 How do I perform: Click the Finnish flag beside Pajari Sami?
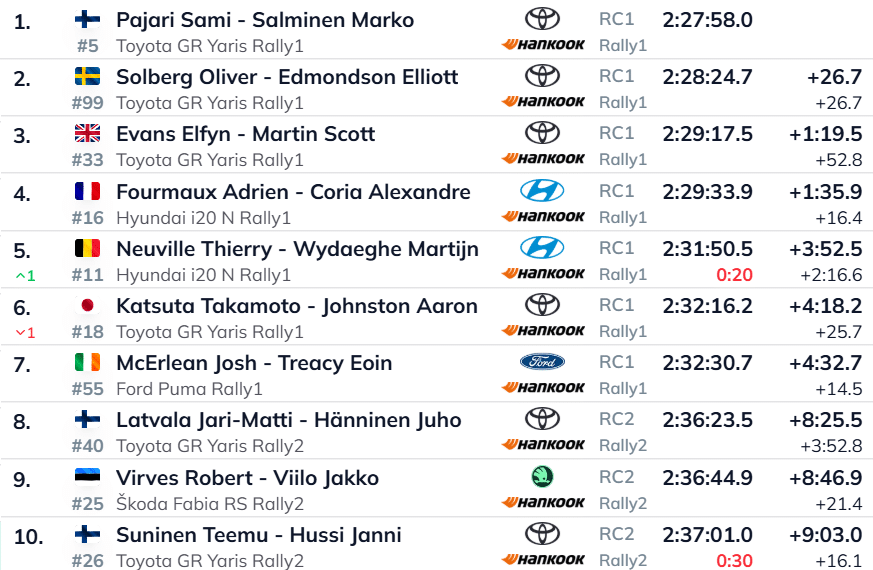point(87,20)
